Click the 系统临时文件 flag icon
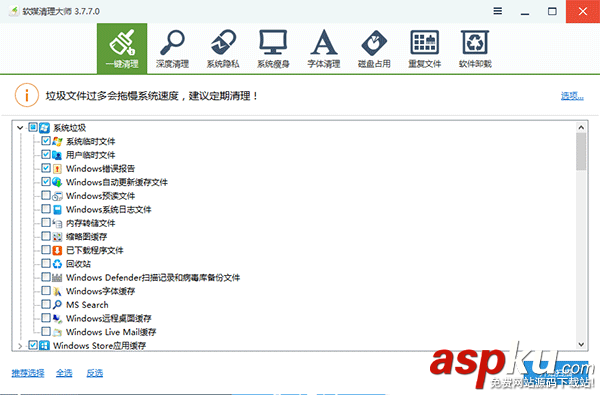The height and width of the screenshot is (395, 600). 57,141
